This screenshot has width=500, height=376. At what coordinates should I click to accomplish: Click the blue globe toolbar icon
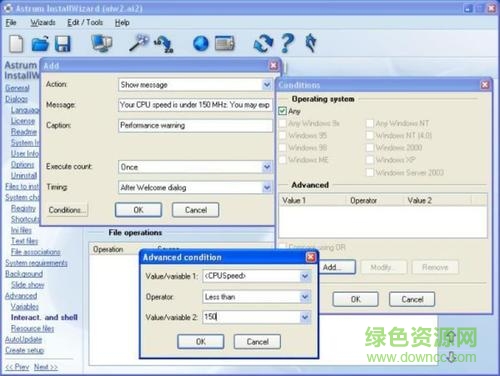(x=201, y=44)
